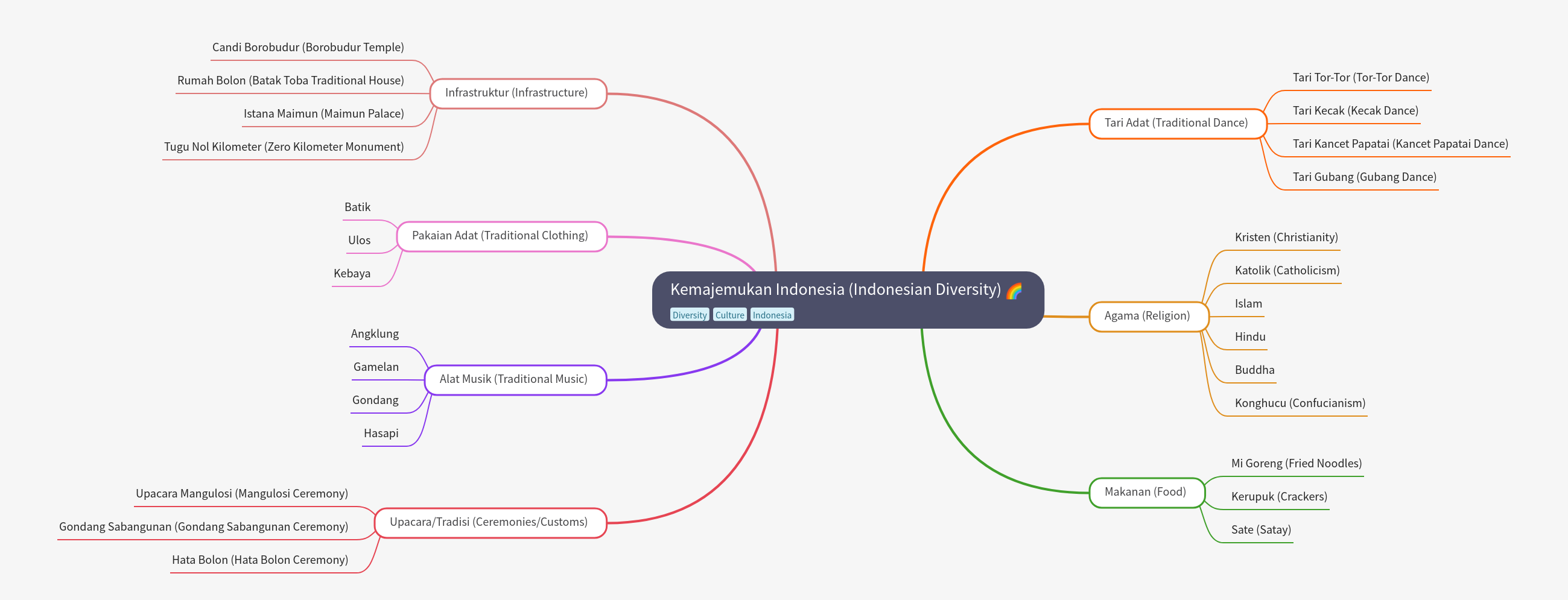Click Rumah Bolon (Batak Toba Traditional House)
The height and width of the screenshot is (600, 1568).
[x=290, y=80]
